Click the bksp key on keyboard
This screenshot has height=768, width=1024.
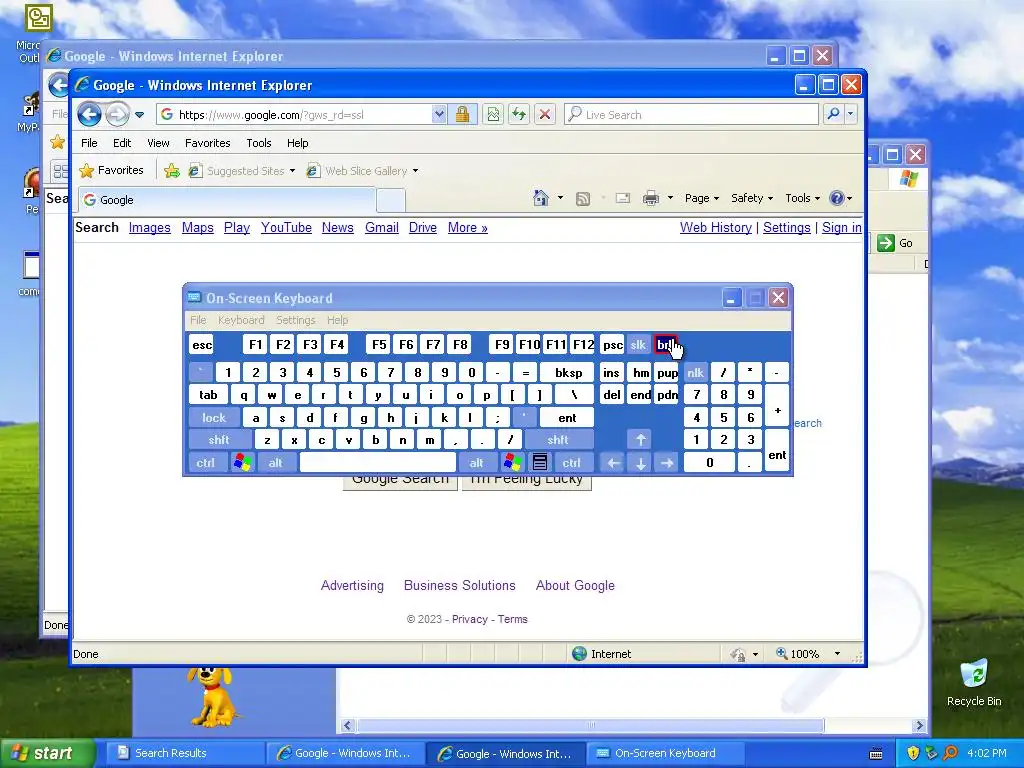[x=568, y=373]
